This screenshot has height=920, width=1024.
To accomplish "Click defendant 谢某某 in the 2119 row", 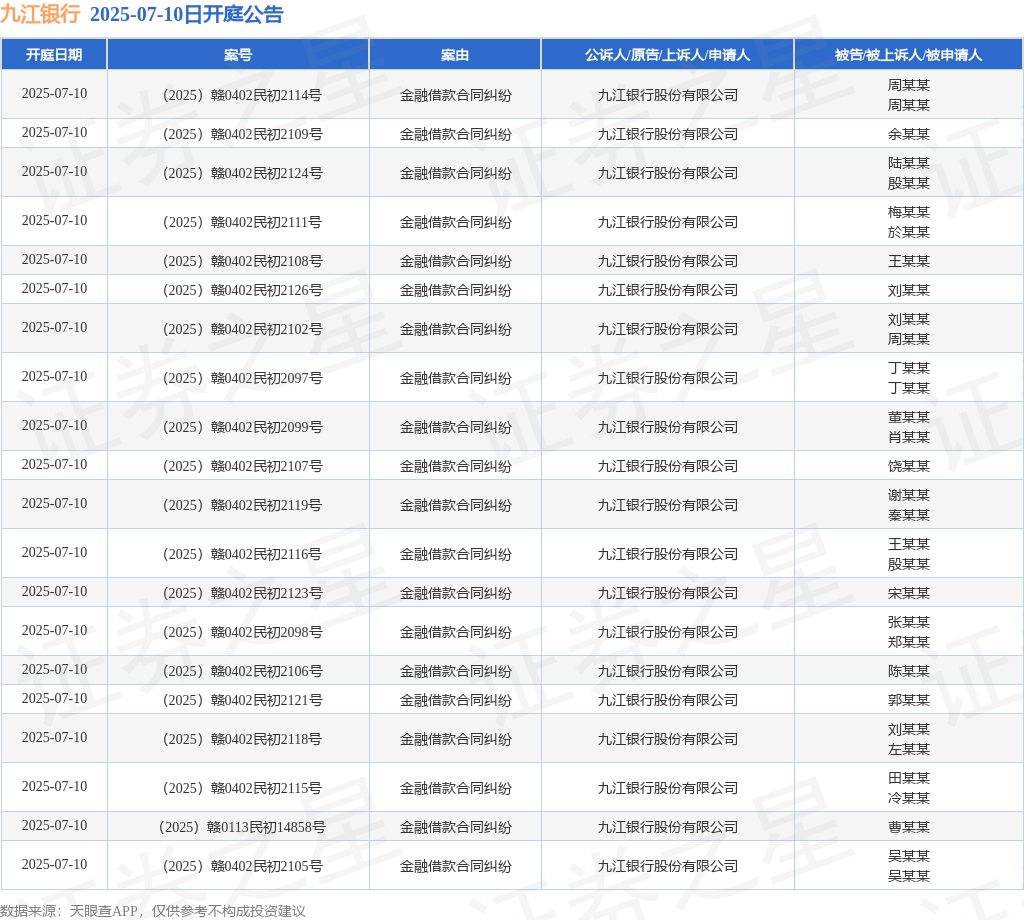I will pyautogui.click(x=908, y=496).
